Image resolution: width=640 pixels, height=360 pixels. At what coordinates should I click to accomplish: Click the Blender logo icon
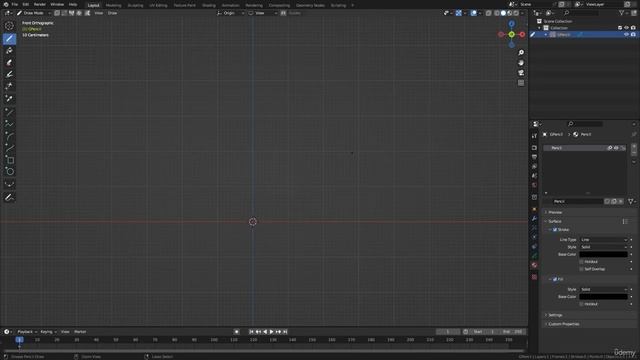(x=6, y=4)
